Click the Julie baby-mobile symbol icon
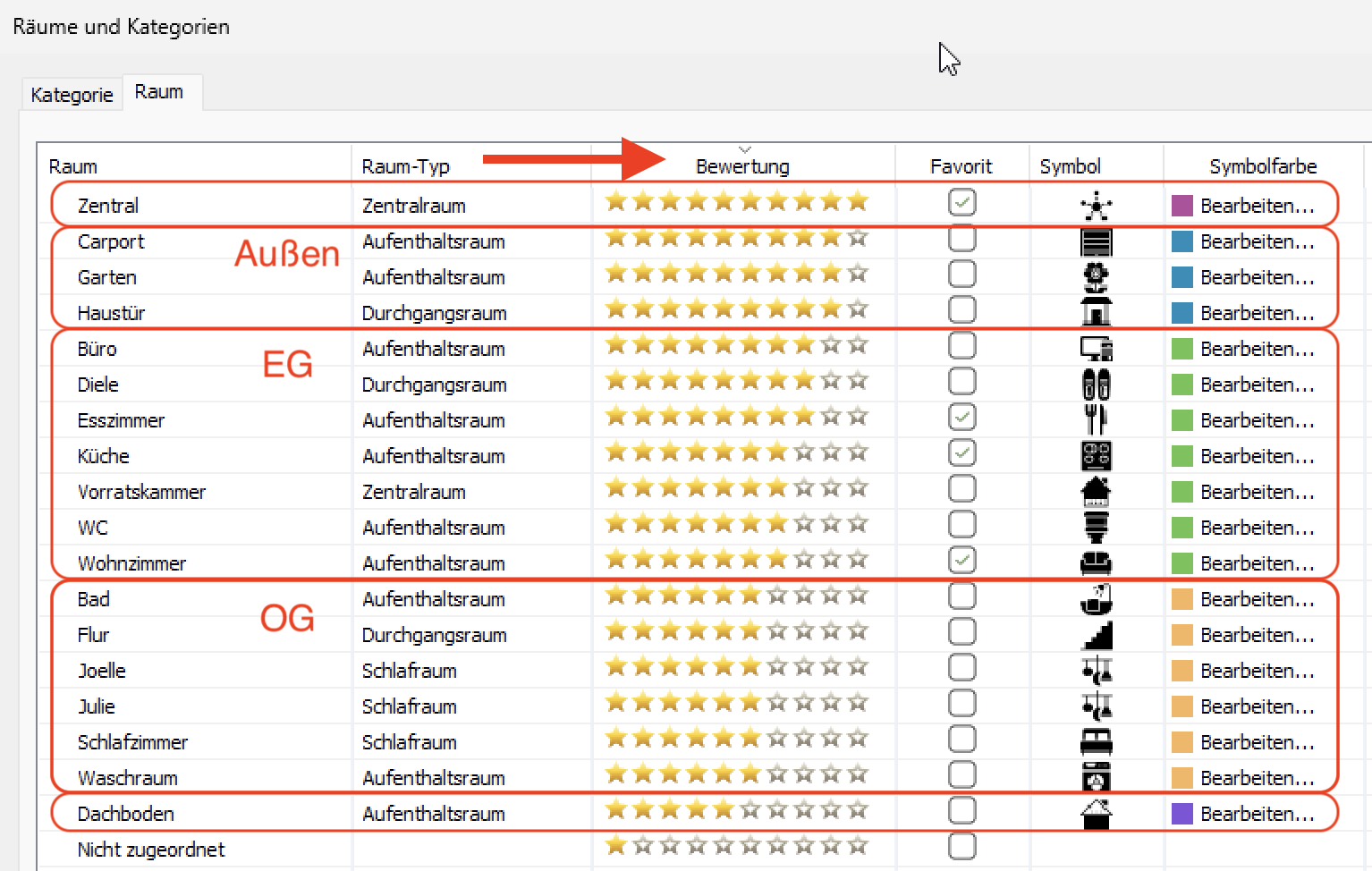This screenshot has width=1372, height=871. 1096,706
